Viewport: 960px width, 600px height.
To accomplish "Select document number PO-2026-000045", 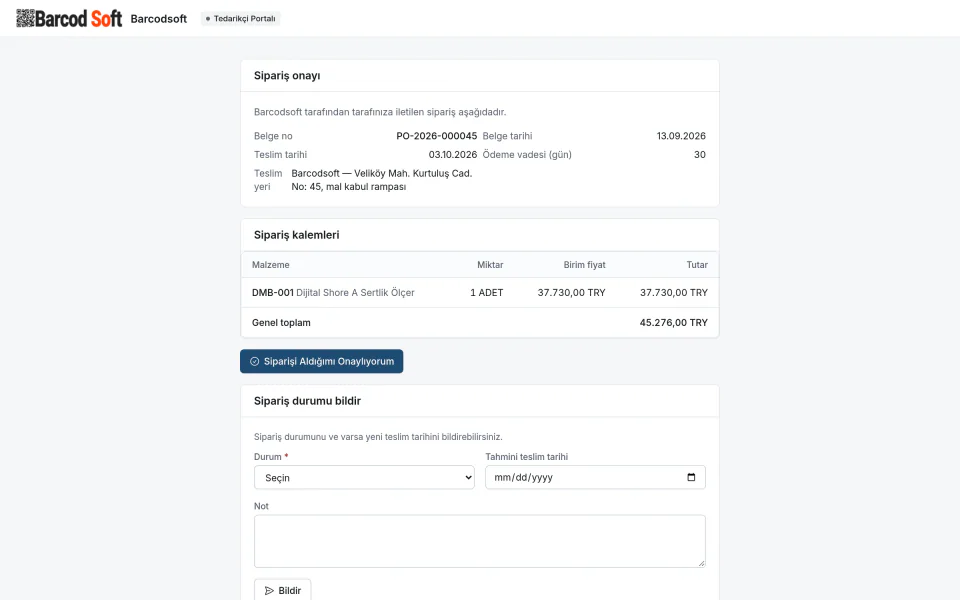I will pyautogui.click(x=437, y=136).
